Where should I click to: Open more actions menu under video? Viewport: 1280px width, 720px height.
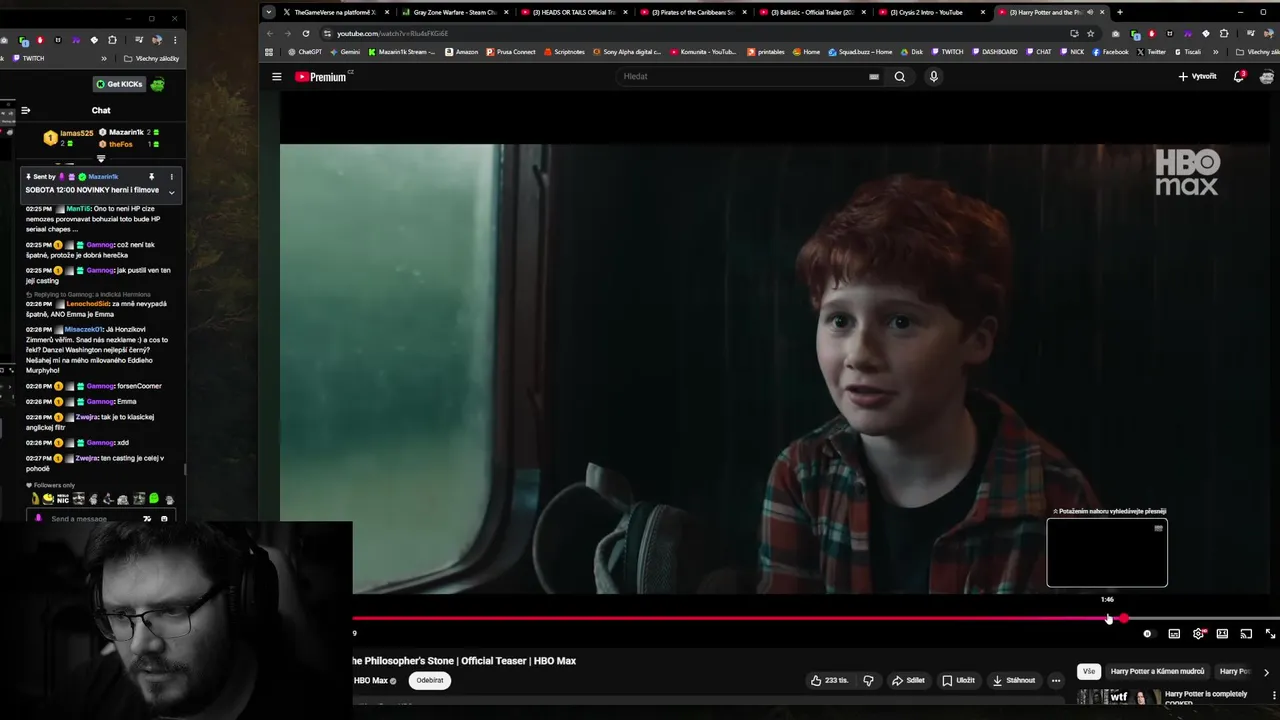[1055, 680]
